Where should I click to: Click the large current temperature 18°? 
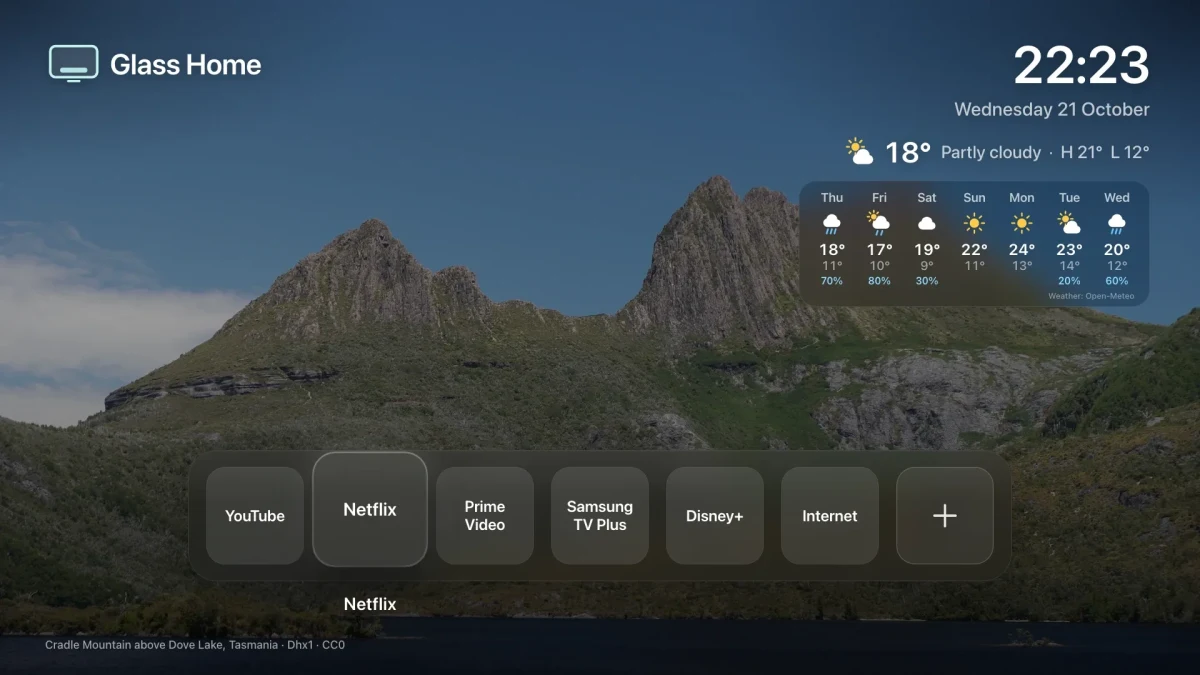[908, 152]
